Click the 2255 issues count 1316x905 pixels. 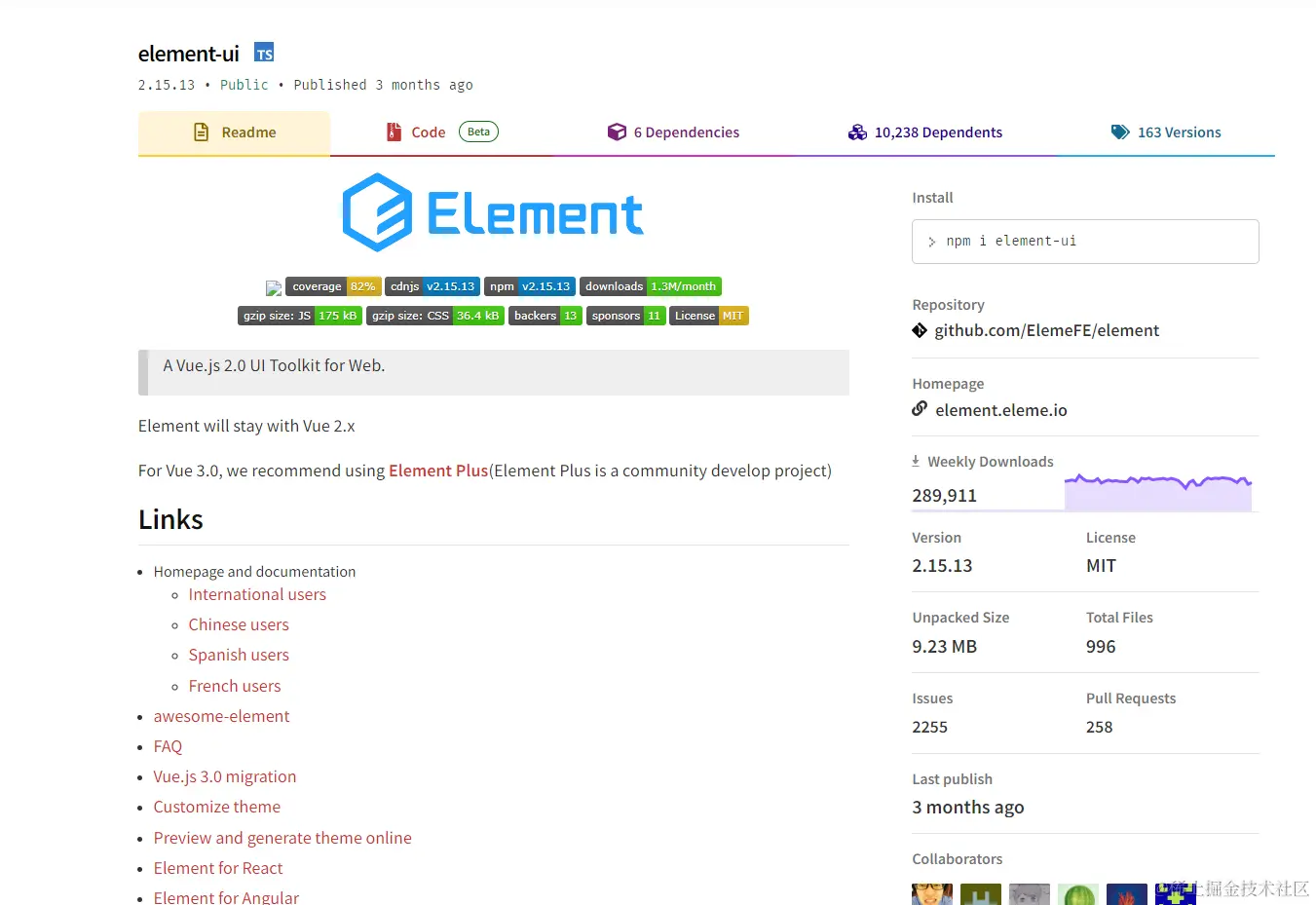929,727
